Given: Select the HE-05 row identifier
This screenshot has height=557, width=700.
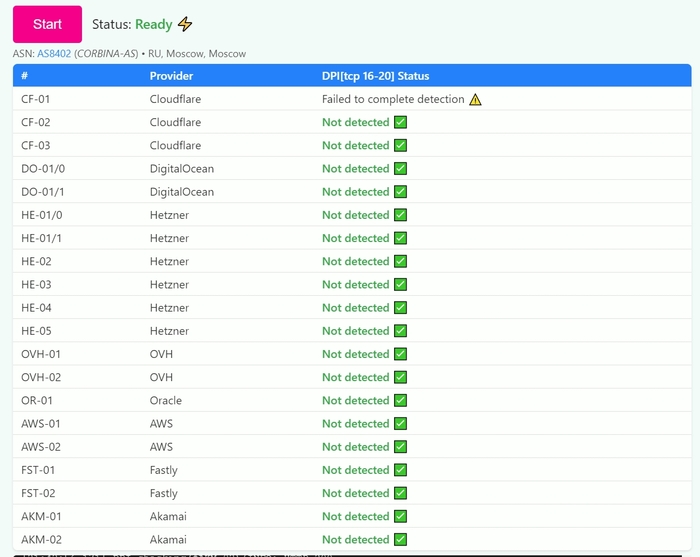Looking at the screenshot, I should [x=36, y=331].
